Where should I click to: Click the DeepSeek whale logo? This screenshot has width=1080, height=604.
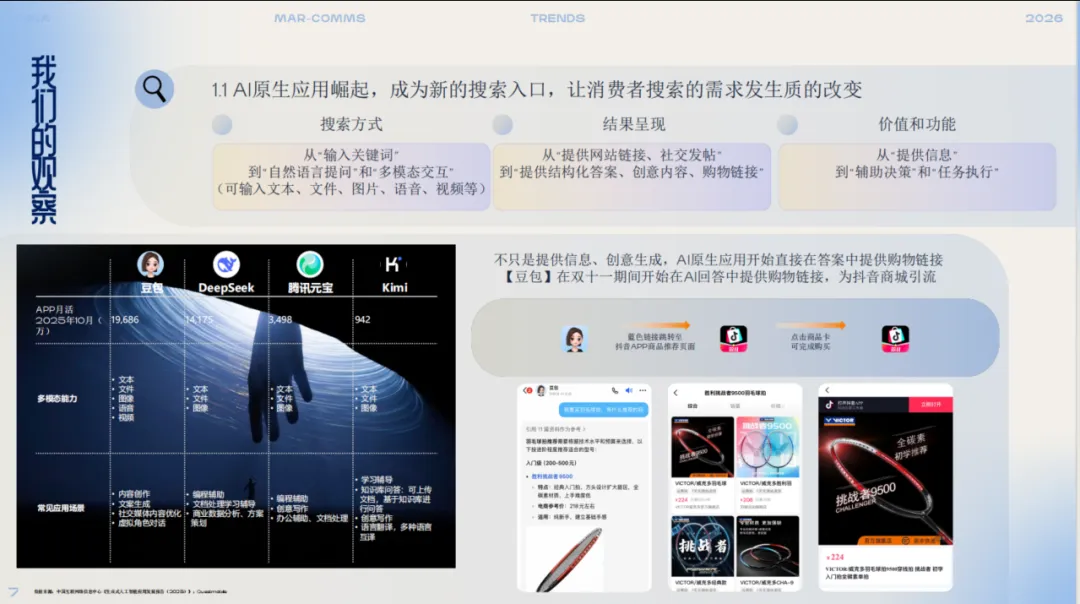click(226, 264)
